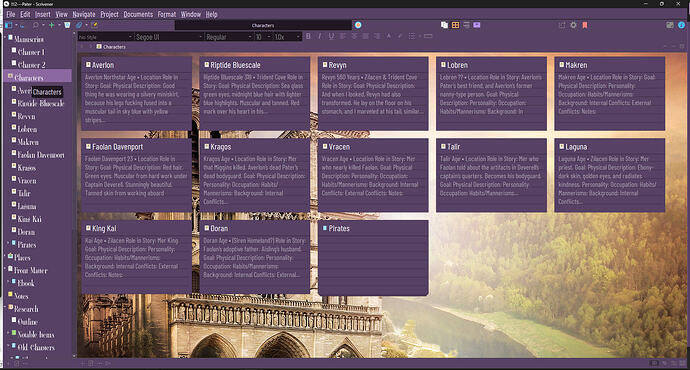
Task: Toggle editor layout split icon
Action: 670,25
